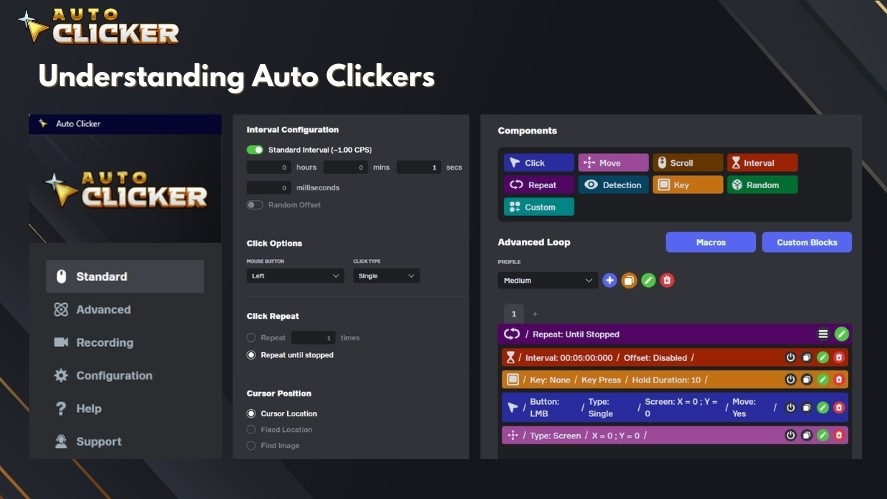The height and width of the screenshot is (499, 887).
Task: Click the hours input field
Action: (x=269, y=167)
